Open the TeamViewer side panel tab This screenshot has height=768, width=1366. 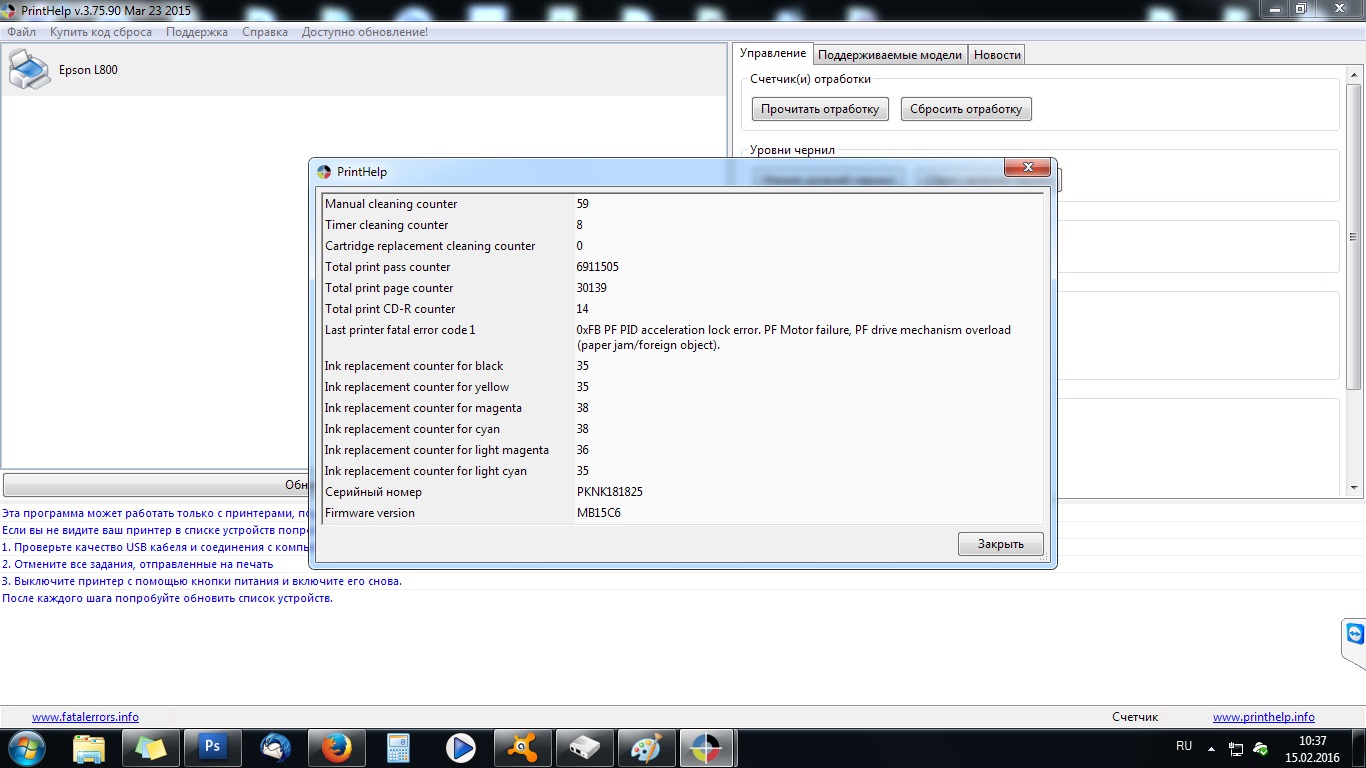[1354, 636]
